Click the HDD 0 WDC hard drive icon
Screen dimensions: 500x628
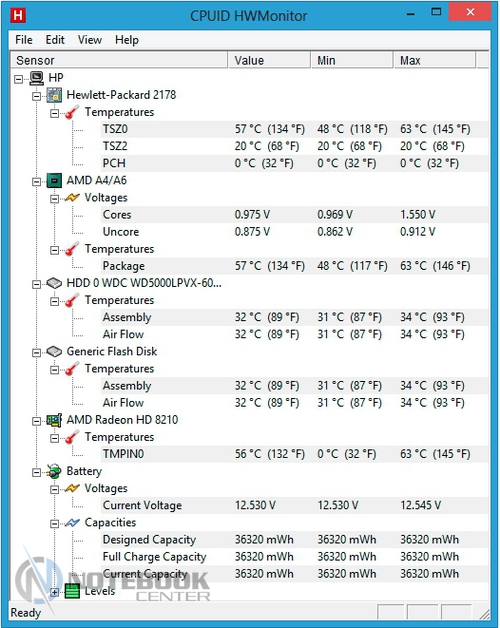(54, 284)
